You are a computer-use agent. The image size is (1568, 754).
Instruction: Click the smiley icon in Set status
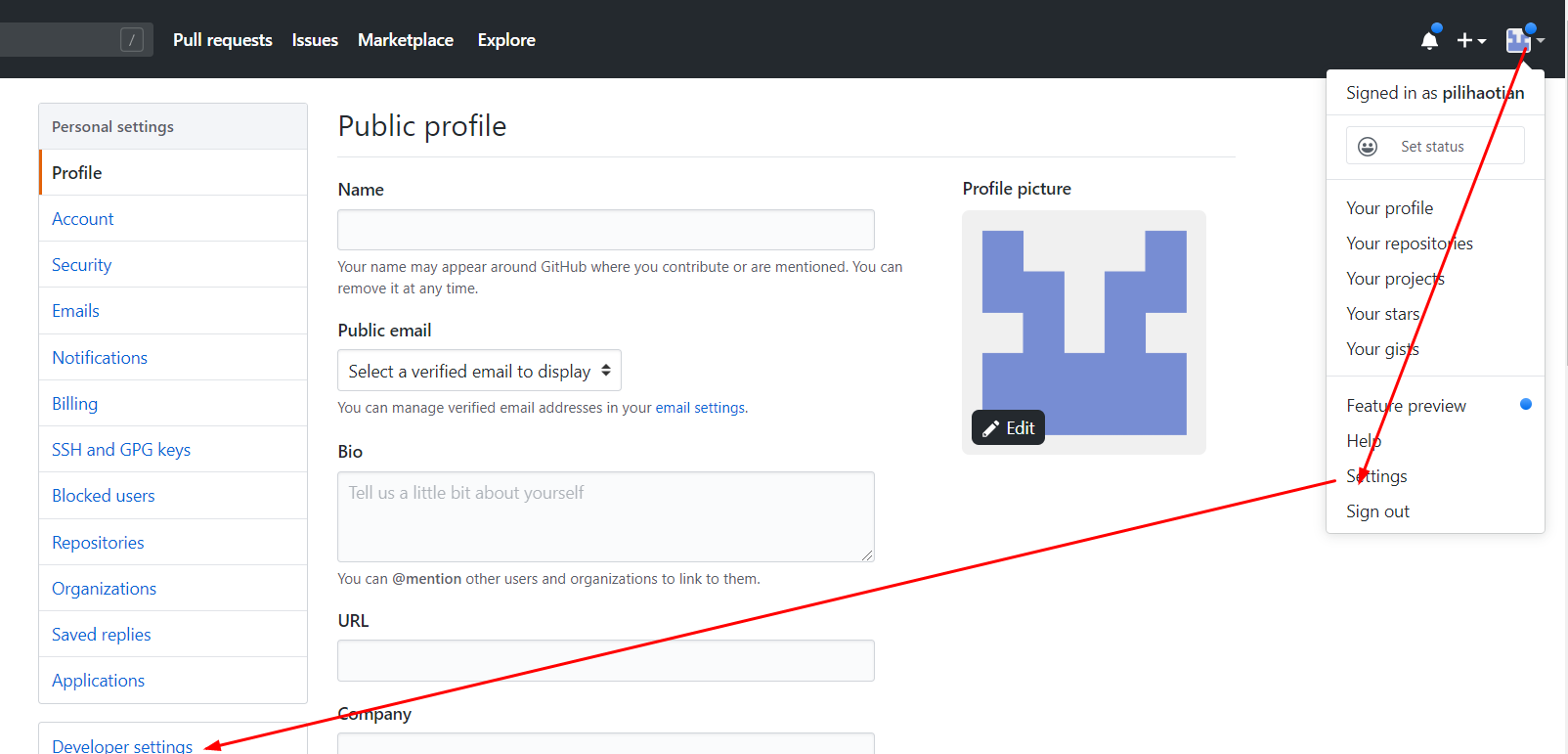pos(1368,146)
